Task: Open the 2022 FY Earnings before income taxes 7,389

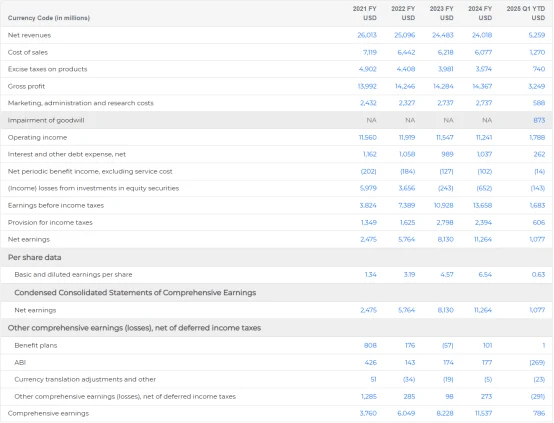Action: click(407, 206)
